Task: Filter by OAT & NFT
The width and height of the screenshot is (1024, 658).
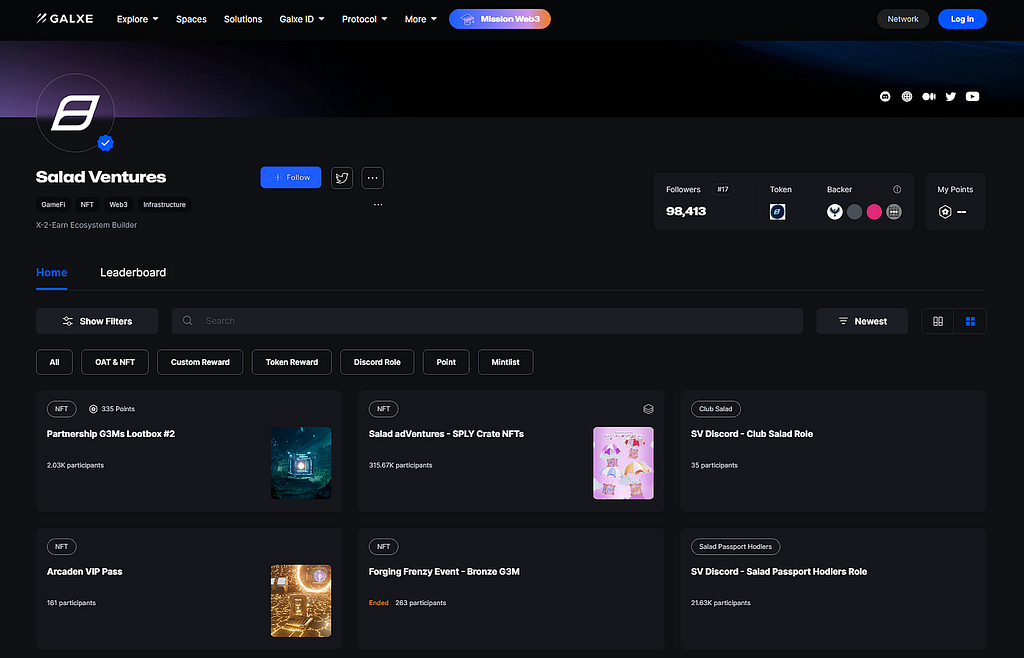Action: [115, 362]
